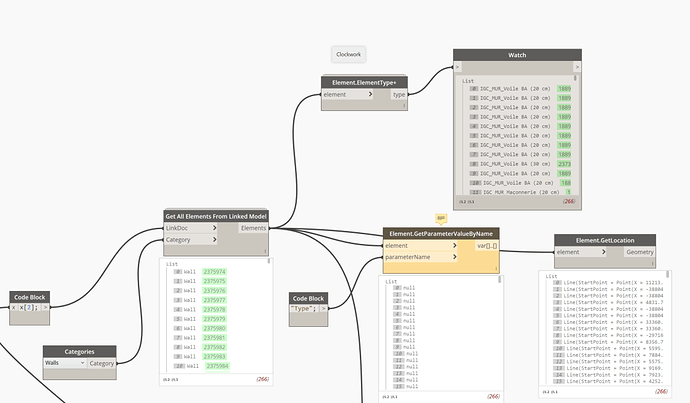This screenshot has height=403, width=690.
Task: Select GetLocation row 0 Line(StartPoint = Point(X = 11213
Action: click(609, 282)
